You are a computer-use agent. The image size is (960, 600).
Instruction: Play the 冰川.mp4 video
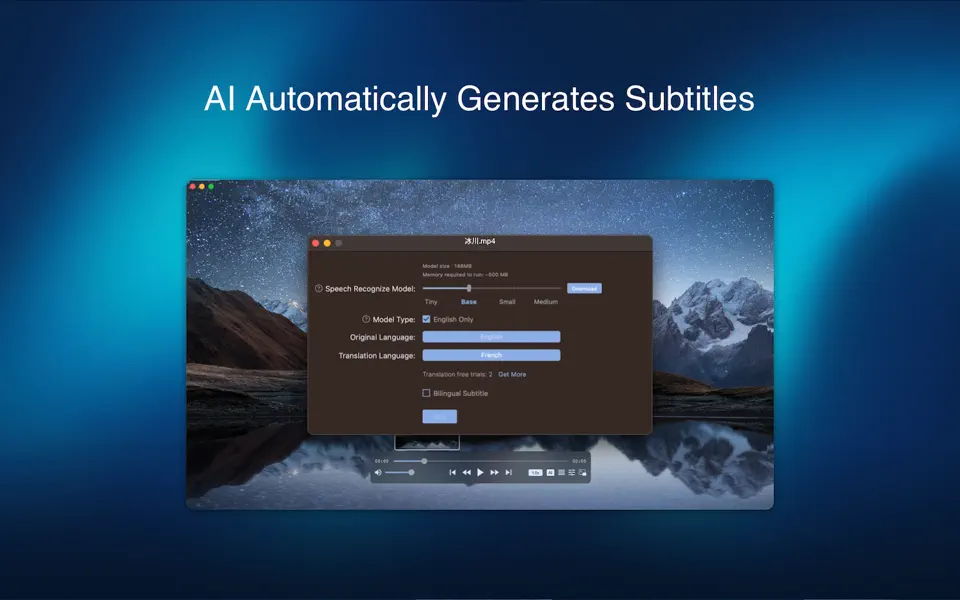(x=481, y=471)
